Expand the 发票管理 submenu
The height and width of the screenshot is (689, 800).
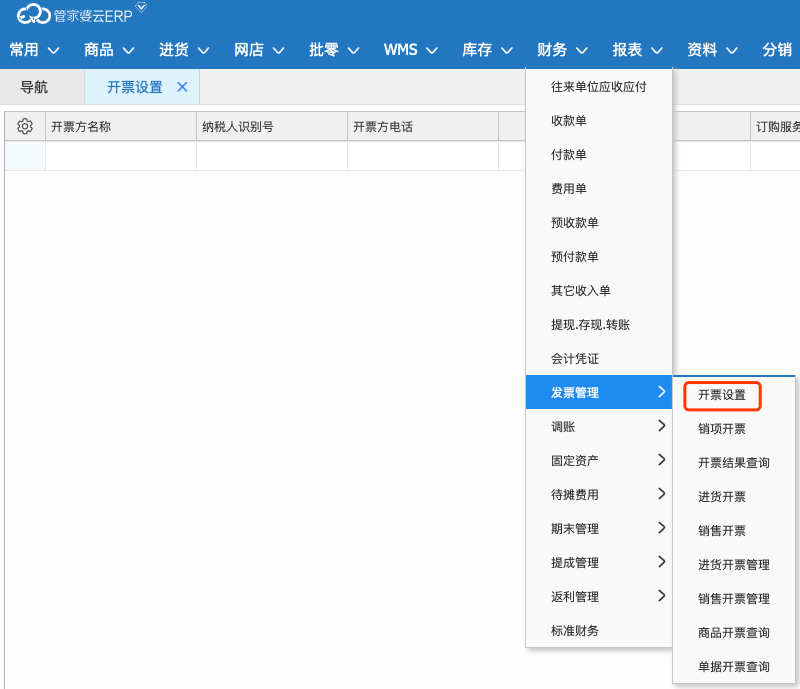tap(598, 392)
